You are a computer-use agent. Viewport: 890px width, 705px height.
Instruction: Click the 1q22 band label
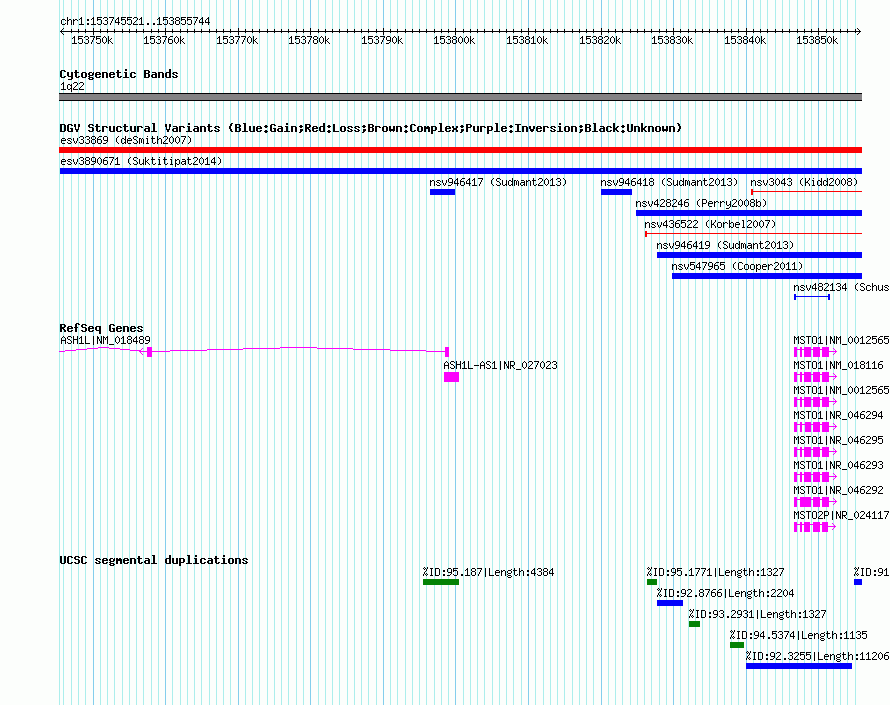[72, 86]
